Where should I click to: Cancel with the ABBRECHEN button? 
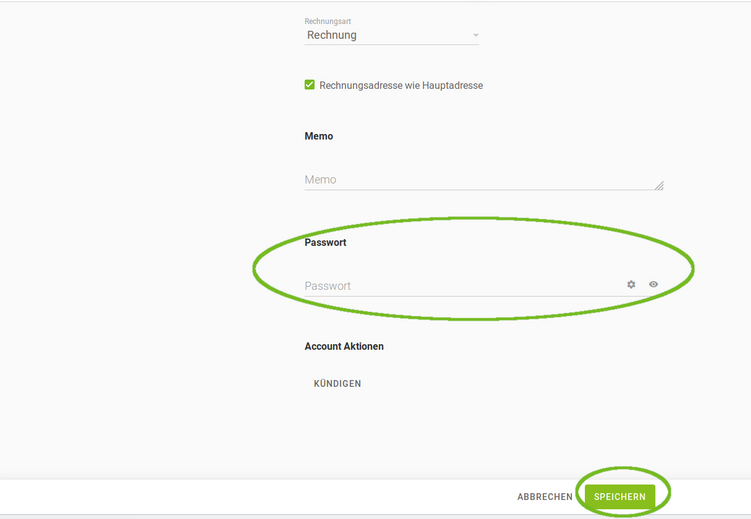point(545,496)
